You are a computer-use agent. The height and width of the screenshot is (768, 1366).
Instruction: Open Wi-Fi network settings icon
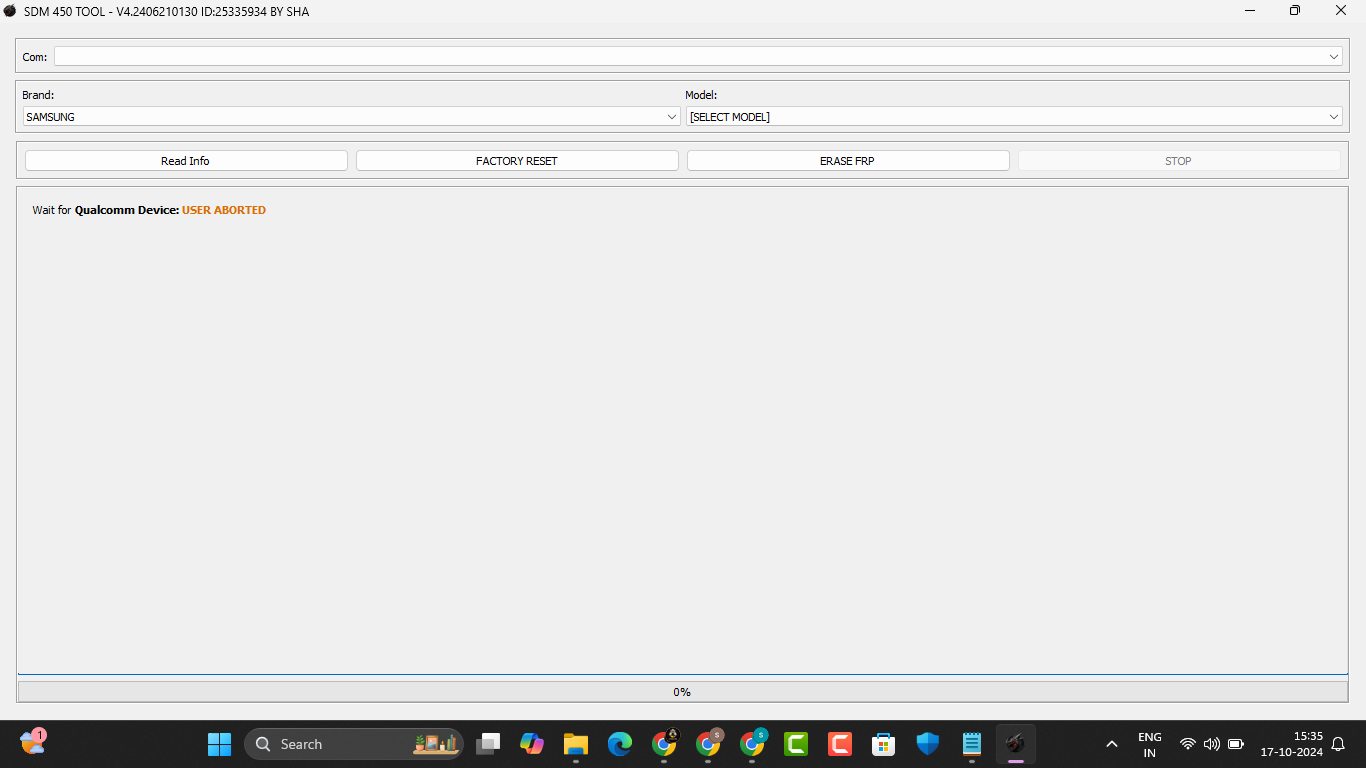click(1188, 744)
